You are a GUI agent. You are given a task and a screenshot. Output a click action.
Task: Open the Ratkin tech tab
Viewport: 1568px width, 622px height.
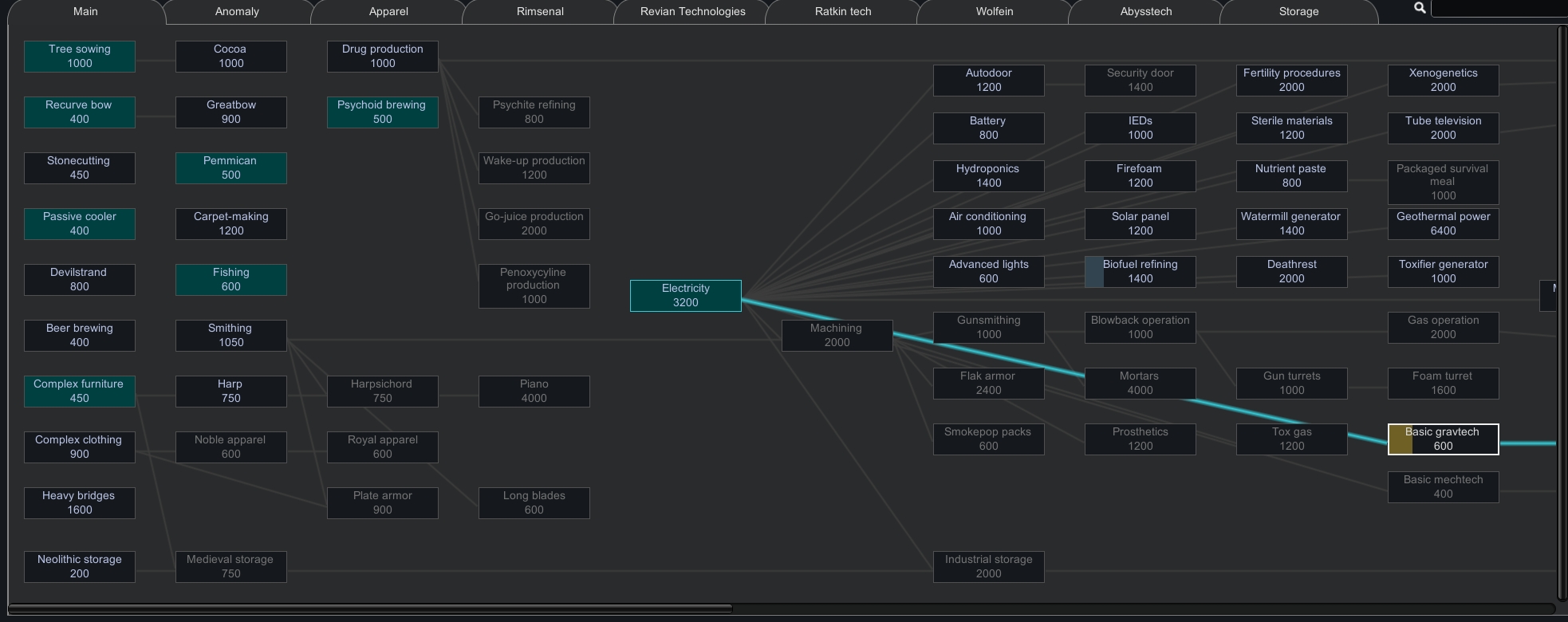843,12
